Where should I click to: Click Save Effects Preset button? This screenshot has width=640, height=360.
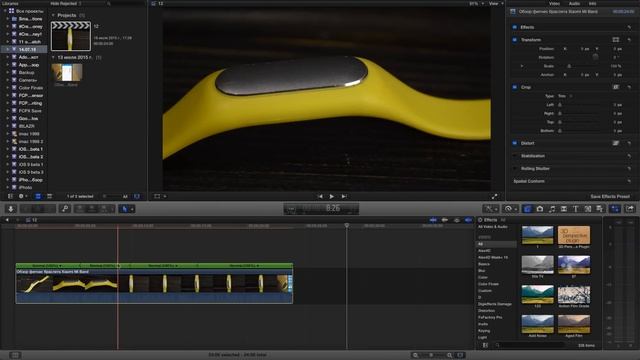coord(610,196)
